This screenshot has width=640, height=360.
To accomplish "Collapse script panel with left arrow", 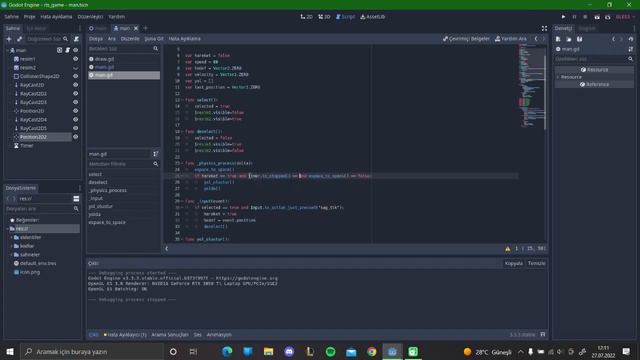I will [167, 248].
